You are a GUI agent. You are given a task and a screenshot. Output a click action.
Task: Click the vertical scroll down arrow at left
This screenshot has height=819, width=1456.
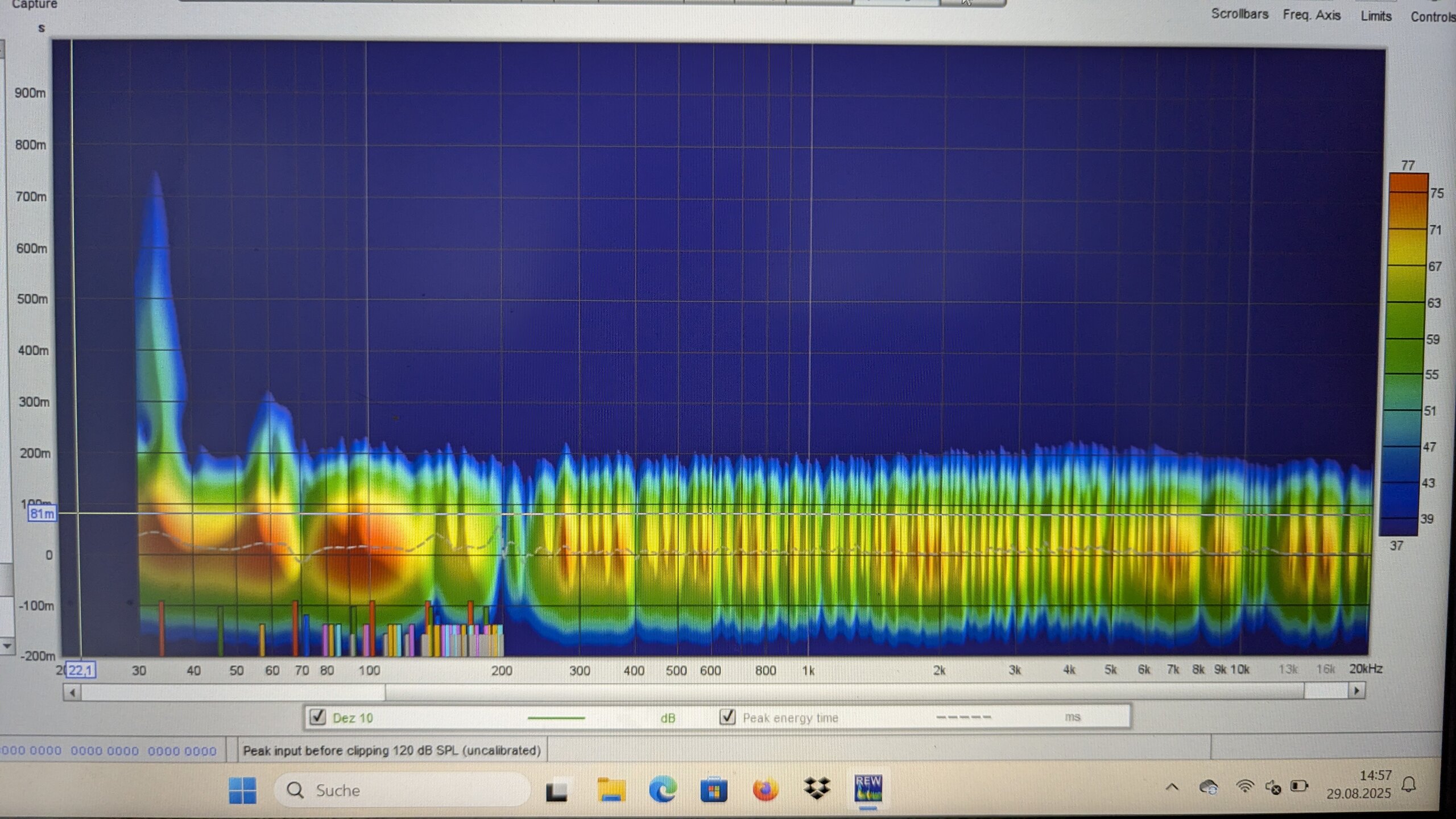click(x=7, y=646)
